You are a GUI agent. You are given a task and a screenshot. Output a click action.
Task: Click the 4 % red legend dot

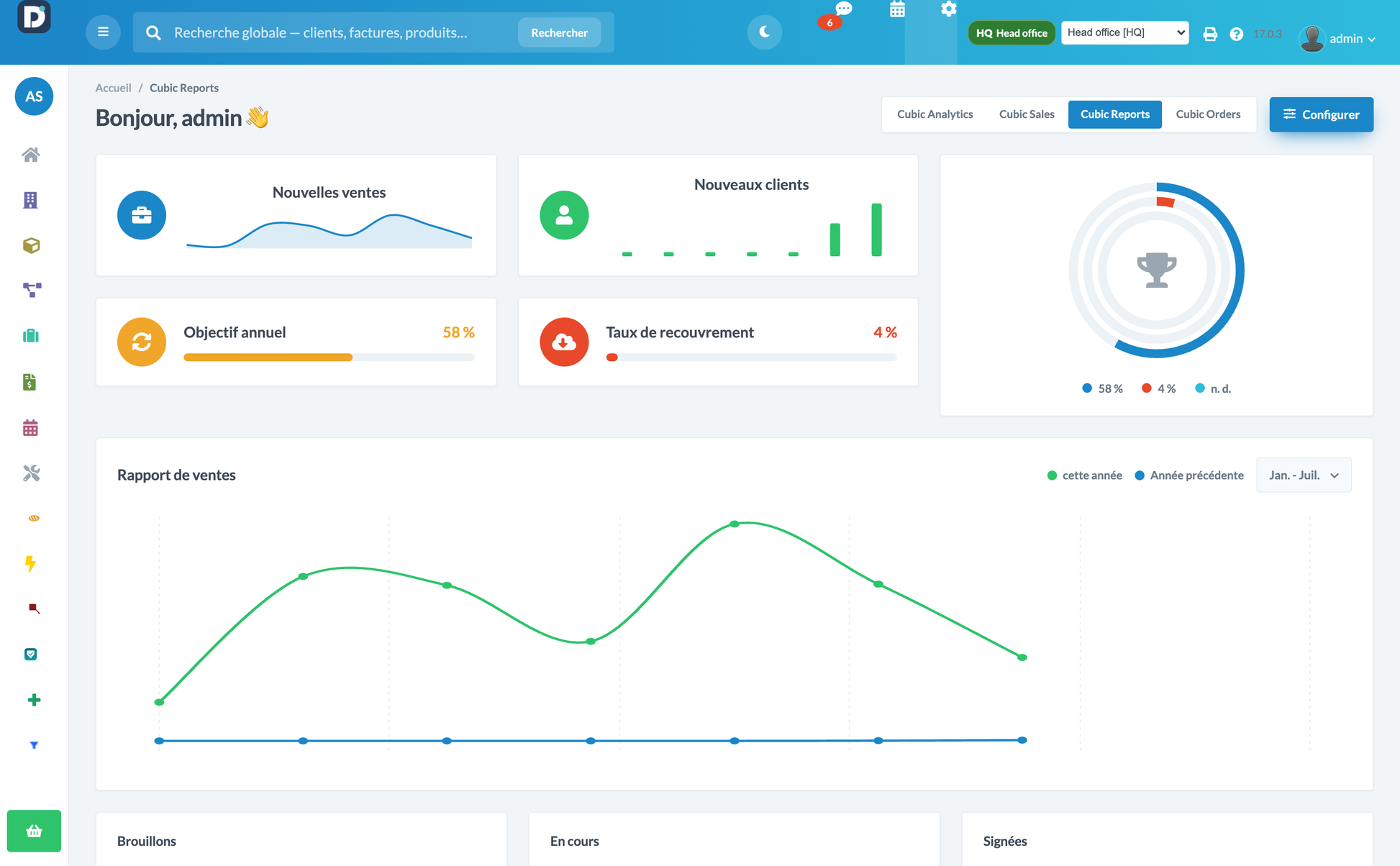coord(1147,388)
